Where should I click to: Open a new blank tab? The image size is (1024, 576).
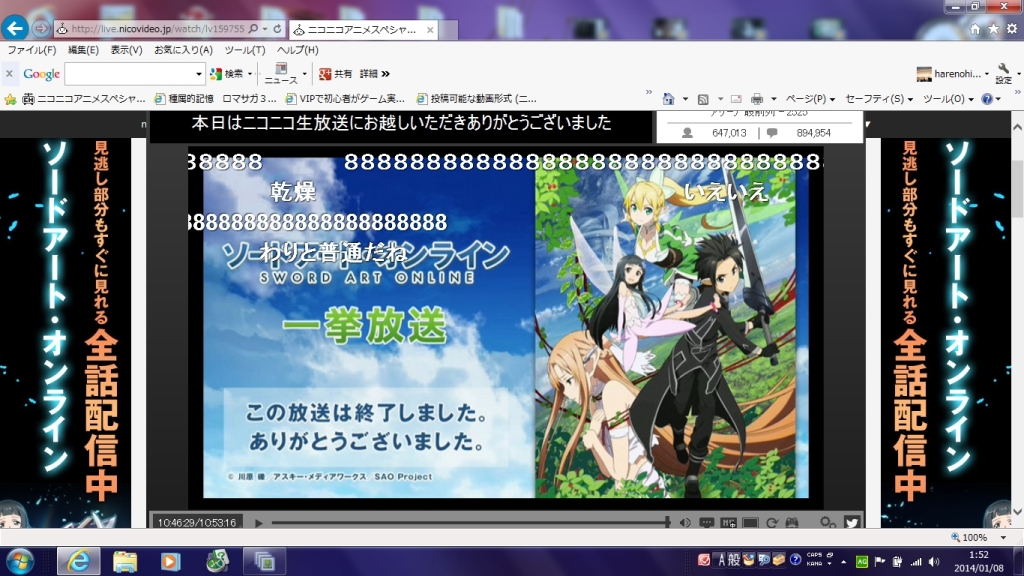(x=448, y=30)
